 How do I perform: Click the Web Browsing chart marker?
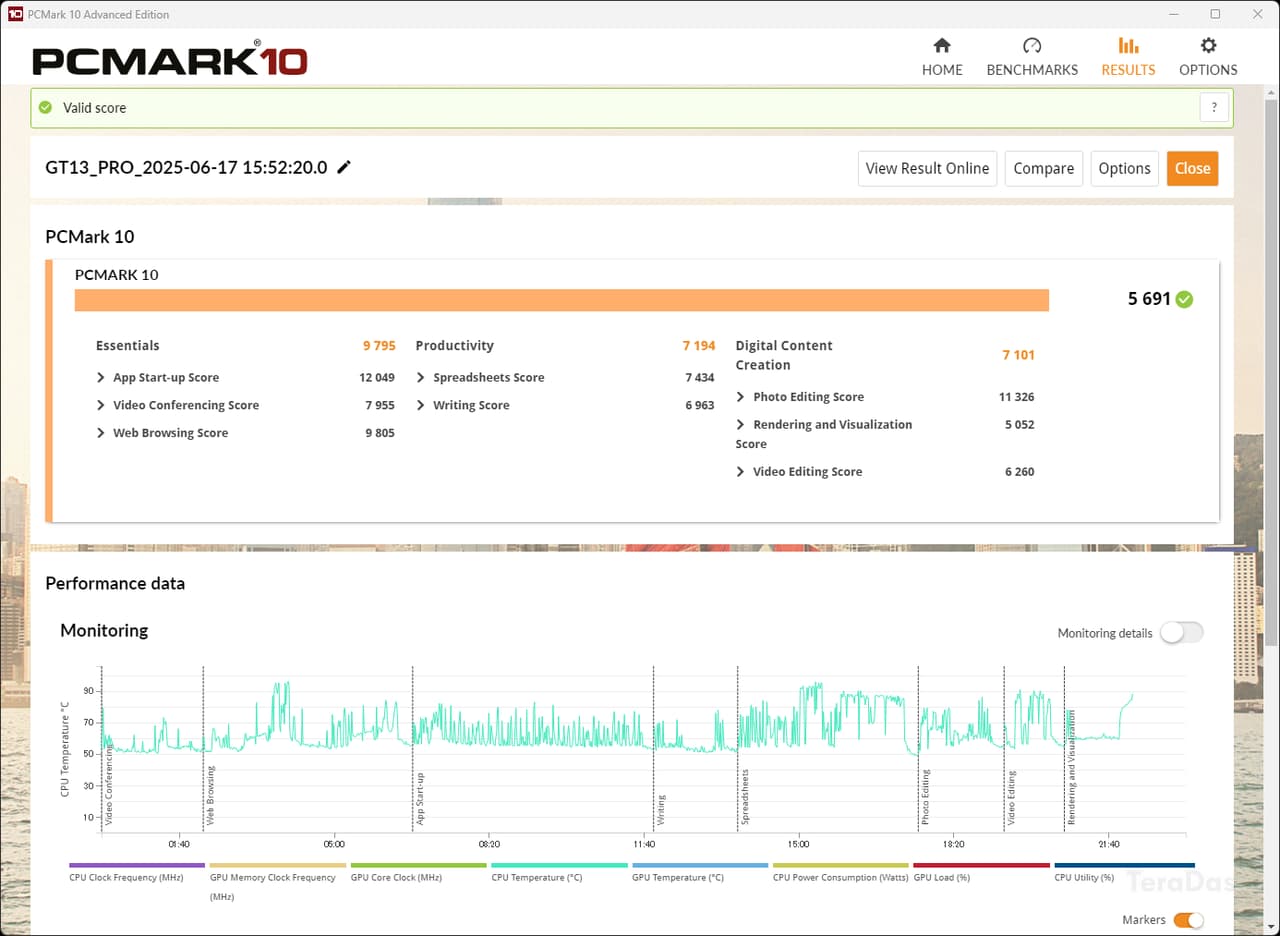tap(210, 797)
